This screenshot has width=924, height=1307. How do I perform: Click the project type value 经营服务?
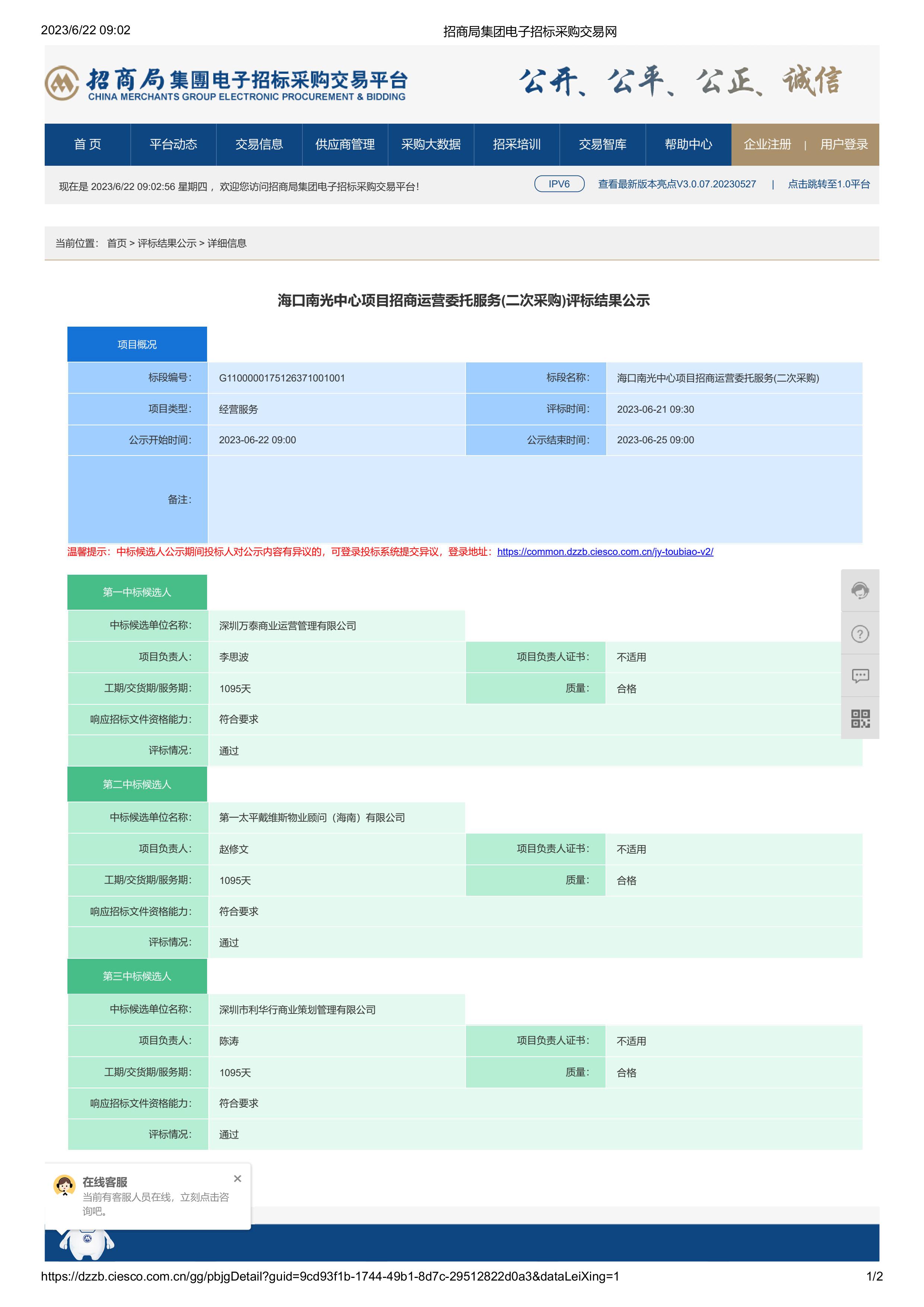(239, 409)
